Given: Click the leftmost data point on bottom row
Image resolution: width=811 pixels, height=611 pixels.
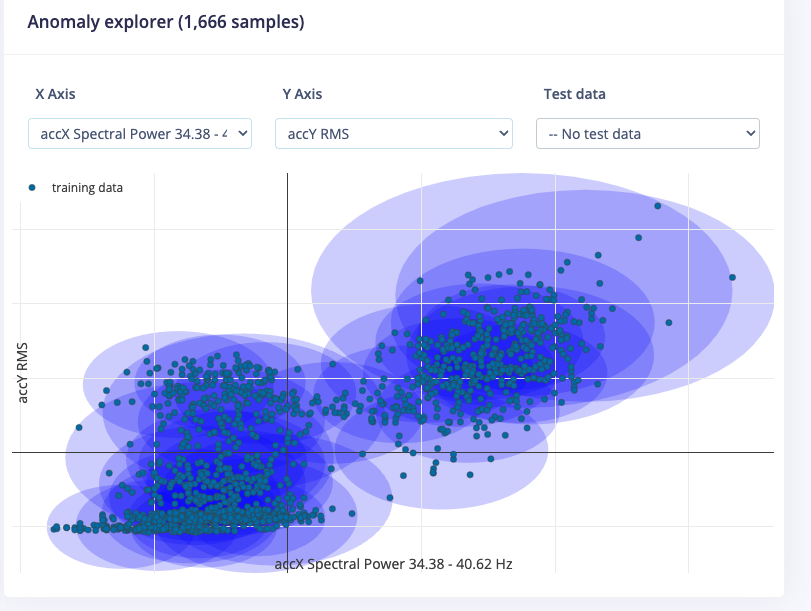Looking at the screenshot, I should point(54,529).
